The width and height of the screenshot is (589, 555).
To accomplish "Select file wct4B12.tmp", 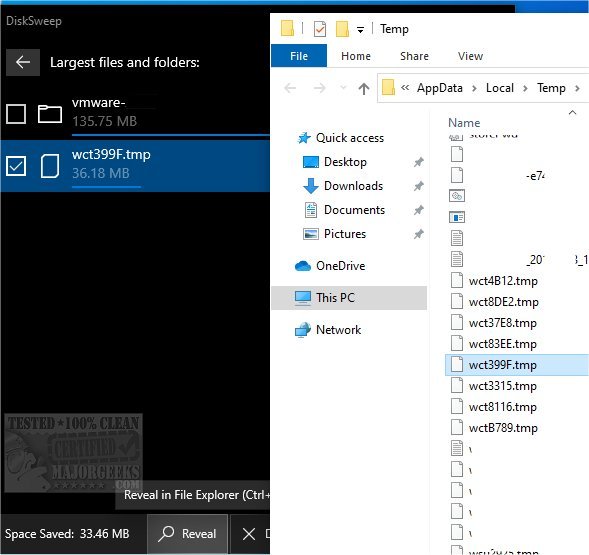I will click(503, 281).
